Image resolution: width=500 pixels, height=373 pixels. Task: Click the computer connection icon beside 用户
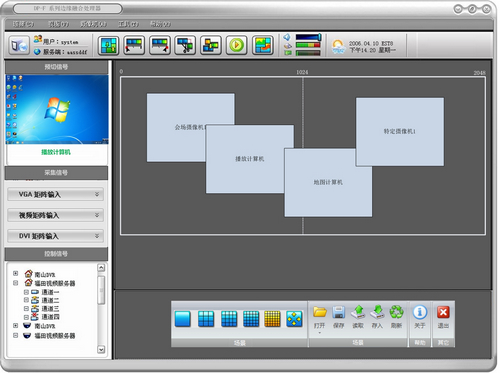pyautogui.click(x=19, y=45)
